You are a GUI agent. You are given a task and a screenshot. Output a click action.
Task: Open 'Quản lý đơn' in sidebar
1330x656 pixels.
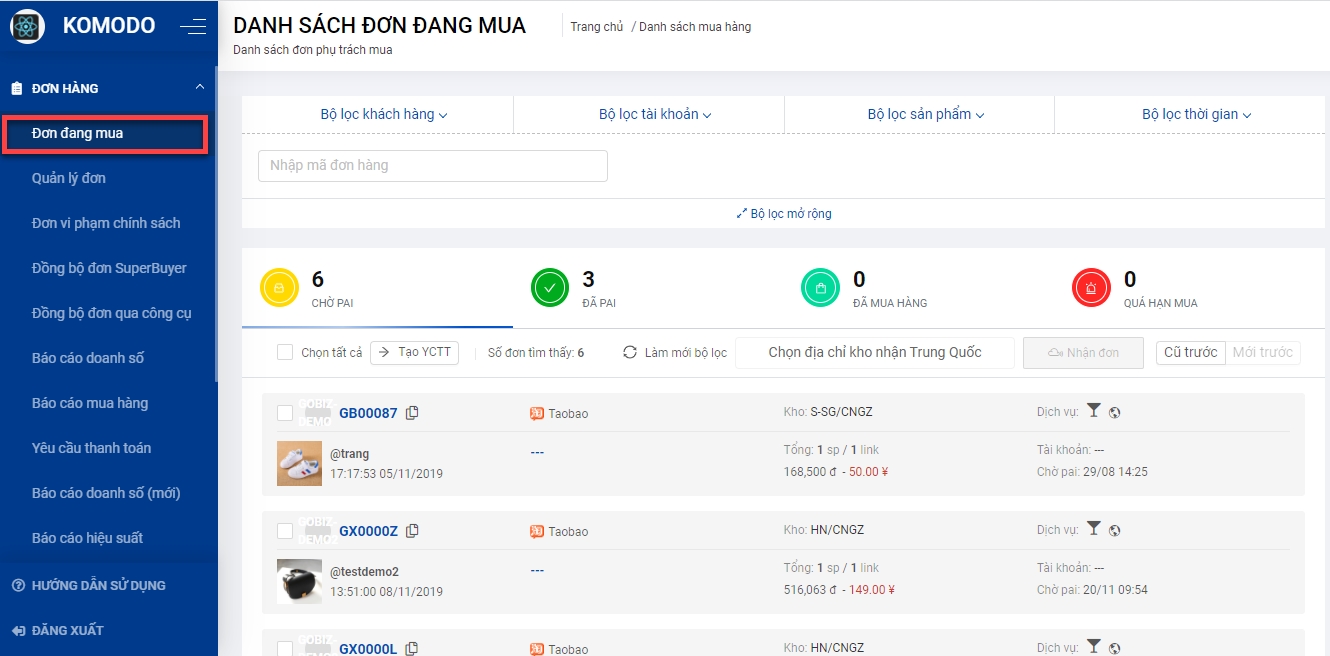click(x=69, y=178)
